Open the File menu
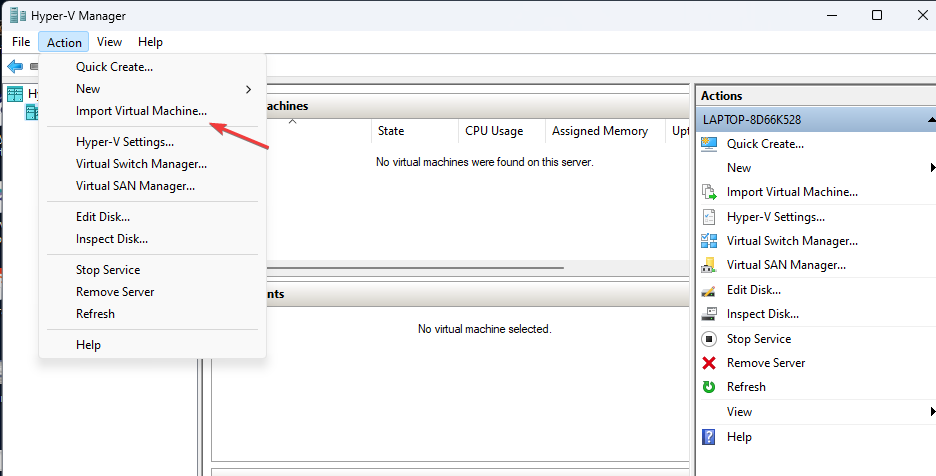This screenshot has width=936, height=476. pyautogui.click(x=21, y=42)
